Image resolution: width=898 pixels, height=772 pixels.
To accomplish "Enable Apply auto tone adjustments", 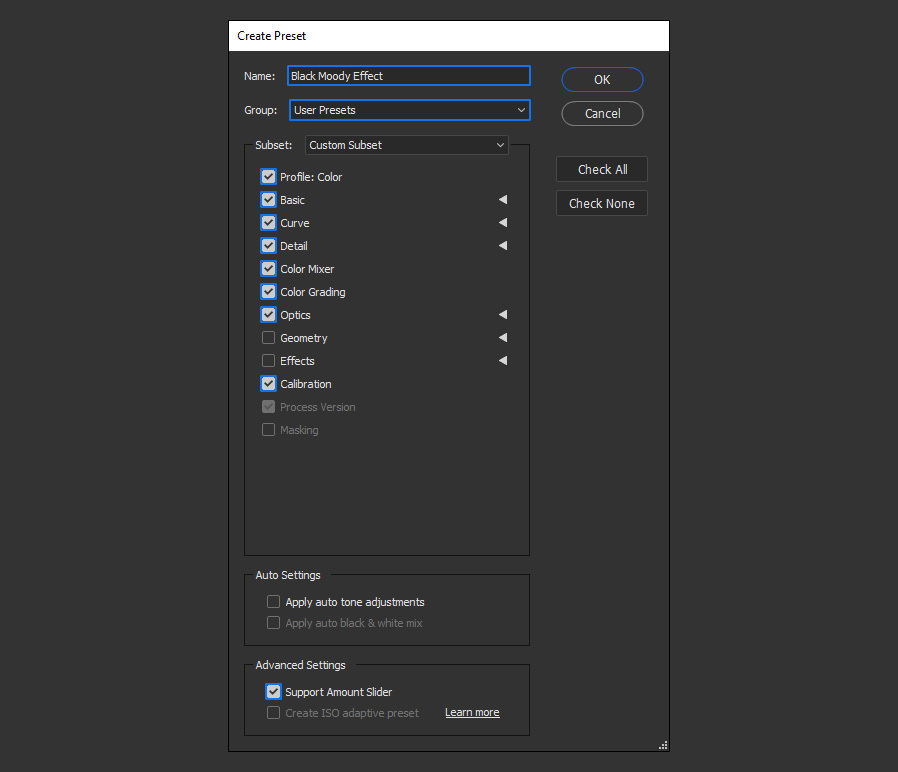I will point(273,601).
